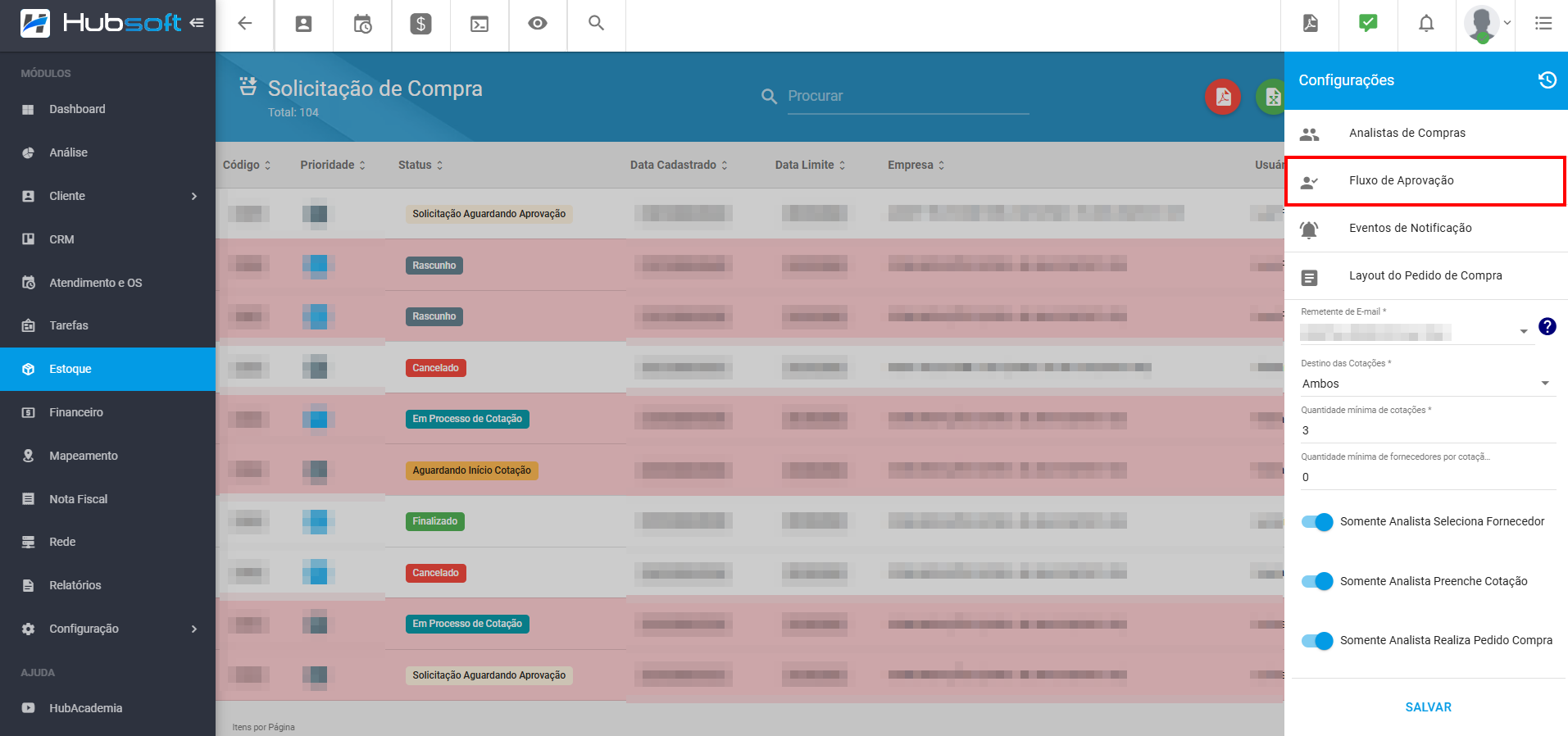Sort by Status column

click(420, 165)
